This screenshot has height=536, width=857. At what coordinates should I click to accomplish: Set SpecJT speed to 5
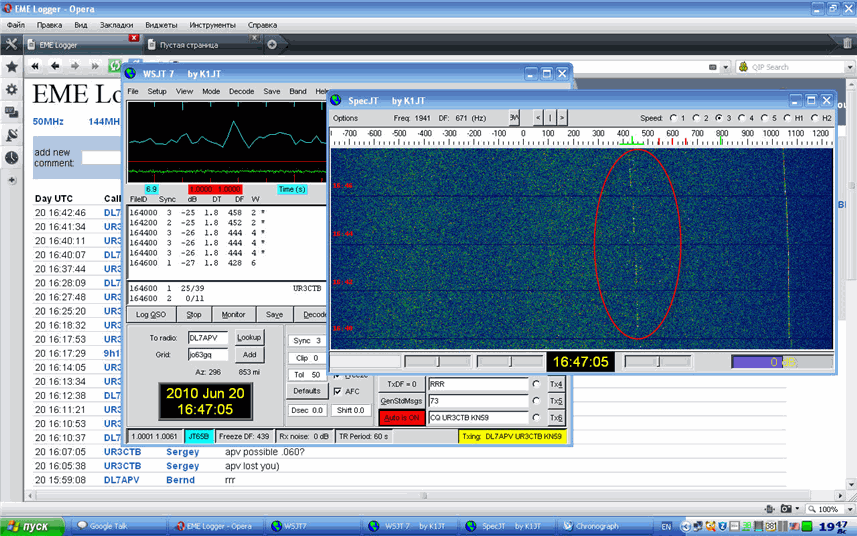[765, 118]
